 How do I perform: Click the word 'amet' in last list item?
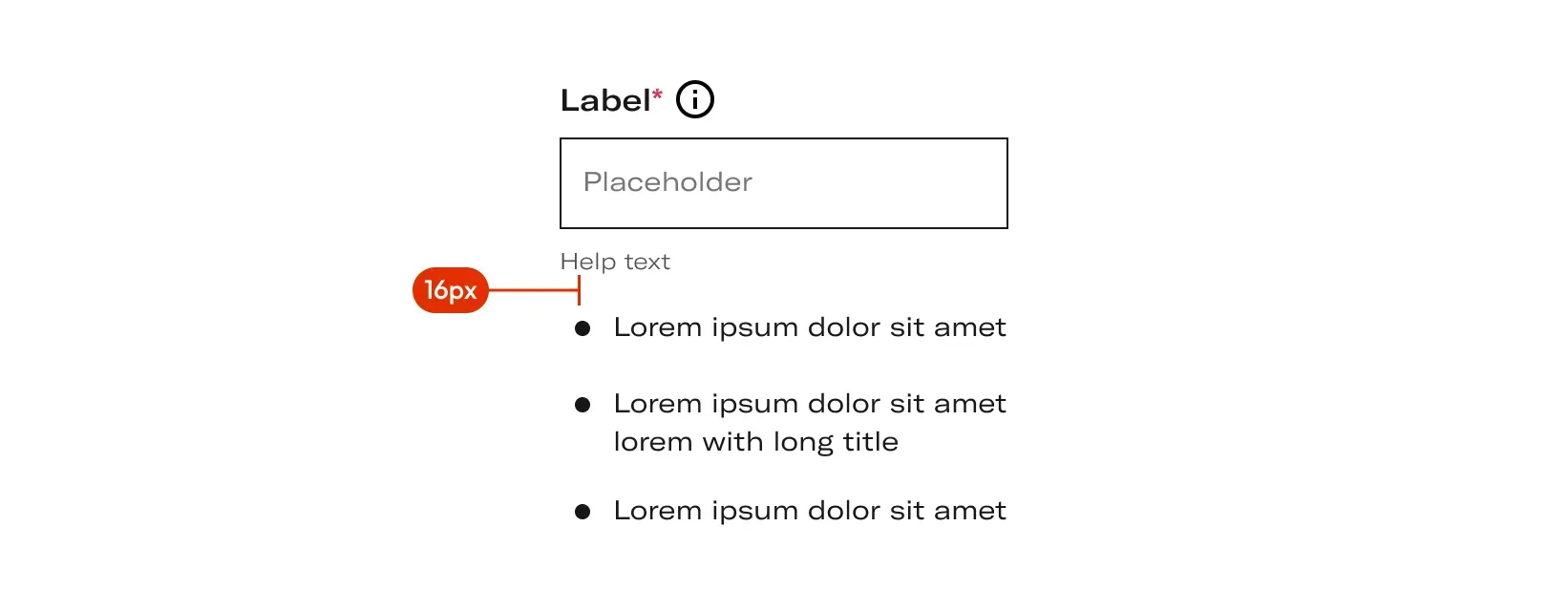(970, 511)
